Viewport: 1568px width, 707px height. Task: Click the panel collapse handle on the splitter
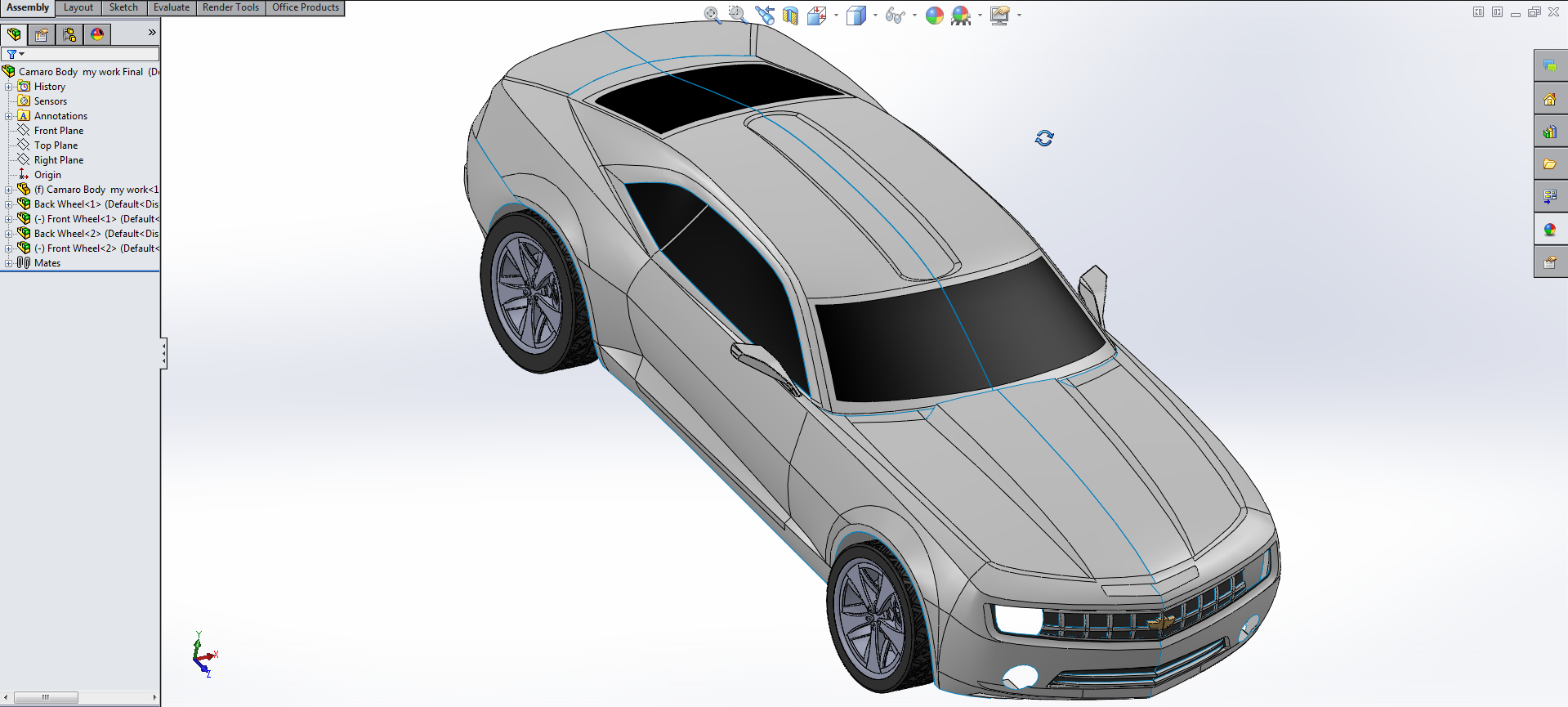tap(163, 353)
